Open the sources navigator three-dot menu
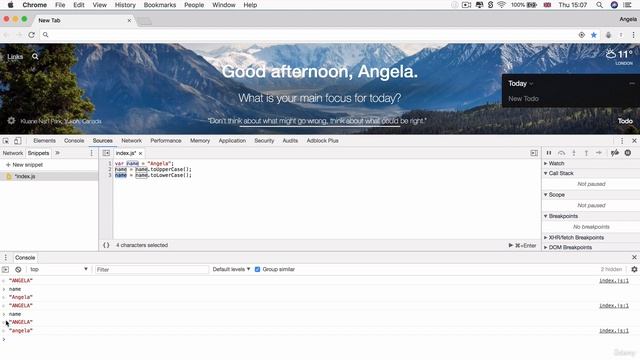Viewport: 640px width, 360px height. click(91, 153)
